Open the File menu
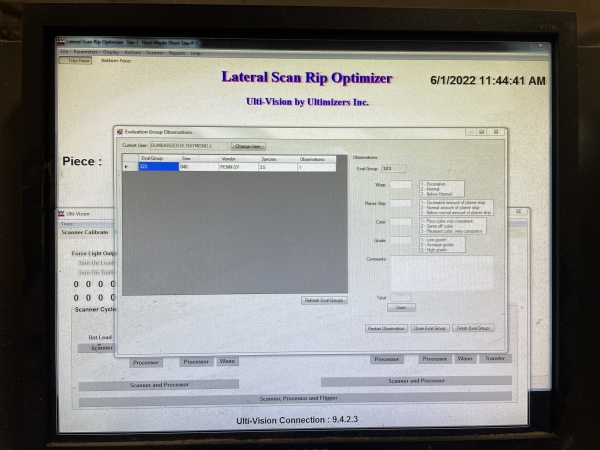600x450 pixels. pyautogui.click(x=64, y=52)
